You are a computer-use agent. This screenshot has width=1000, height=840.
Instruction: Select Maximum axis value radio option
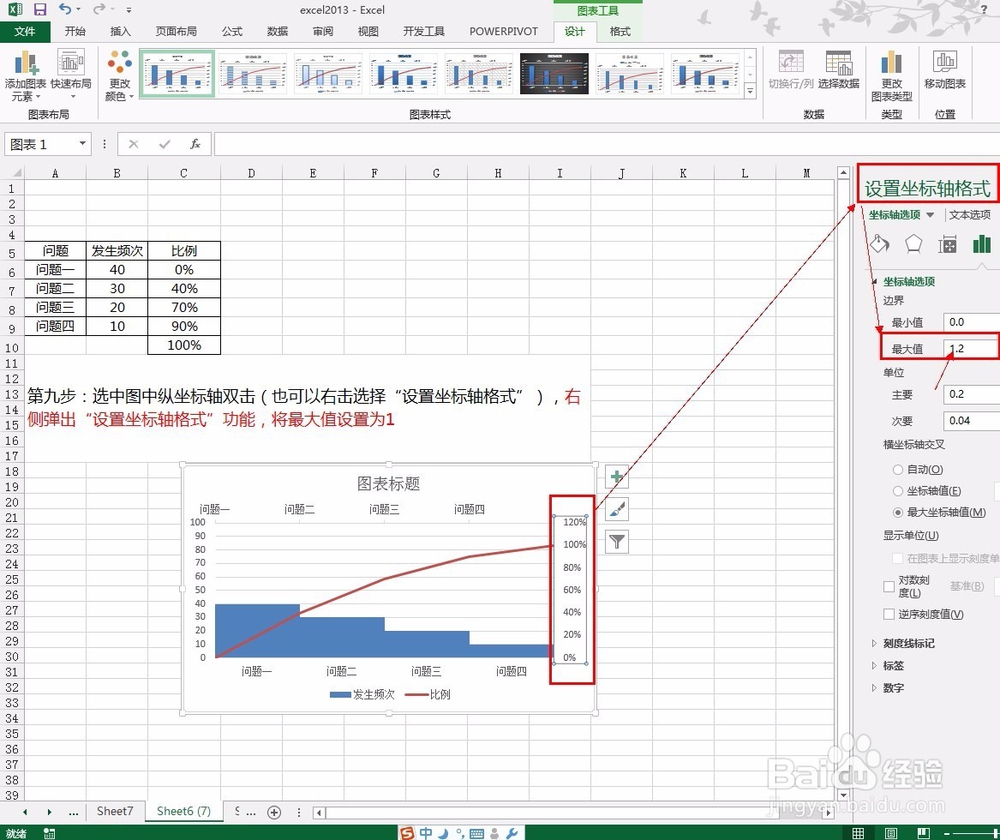(898, 512)
